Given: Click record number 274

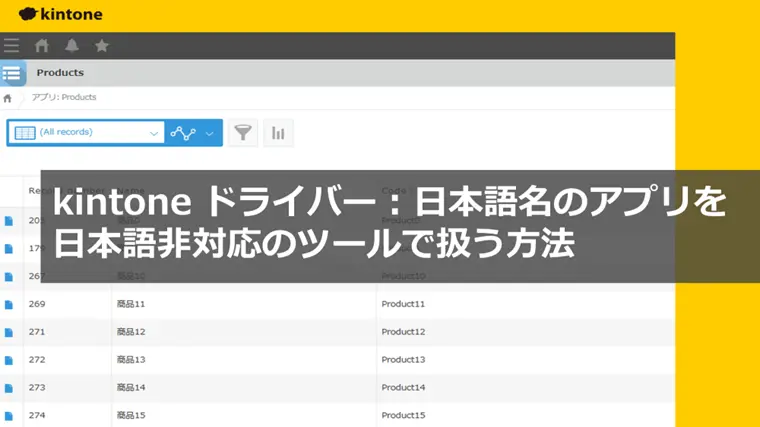Looking at the screenshot, I should tap(37, 415).
